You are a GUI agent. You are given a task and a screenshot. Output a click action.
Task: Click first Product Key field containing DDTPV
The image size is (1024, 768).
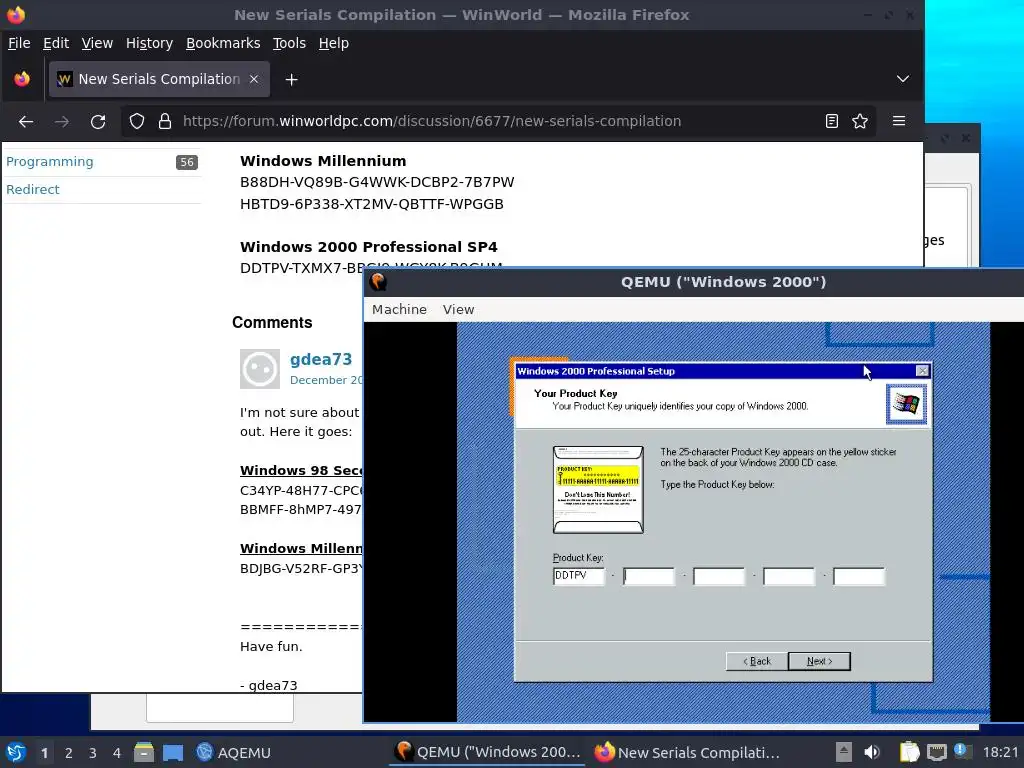tap(579, 576)
